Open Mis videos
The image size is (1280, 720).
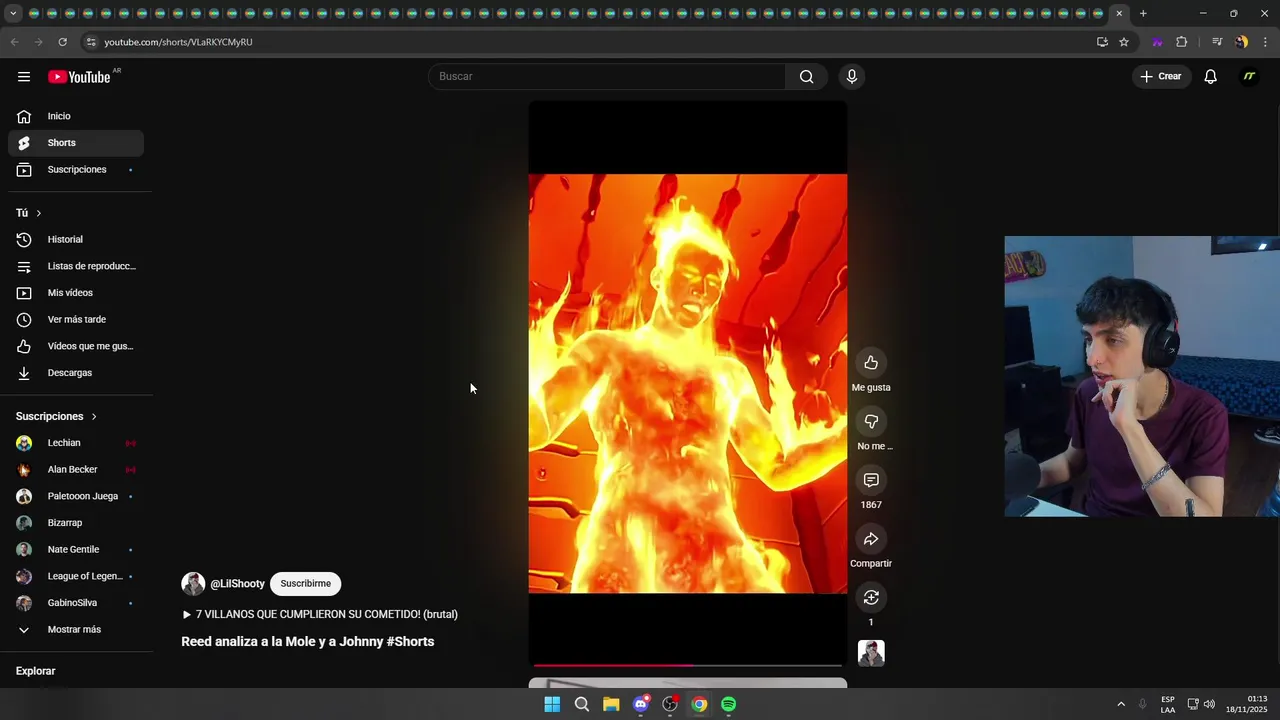[76, 293]
